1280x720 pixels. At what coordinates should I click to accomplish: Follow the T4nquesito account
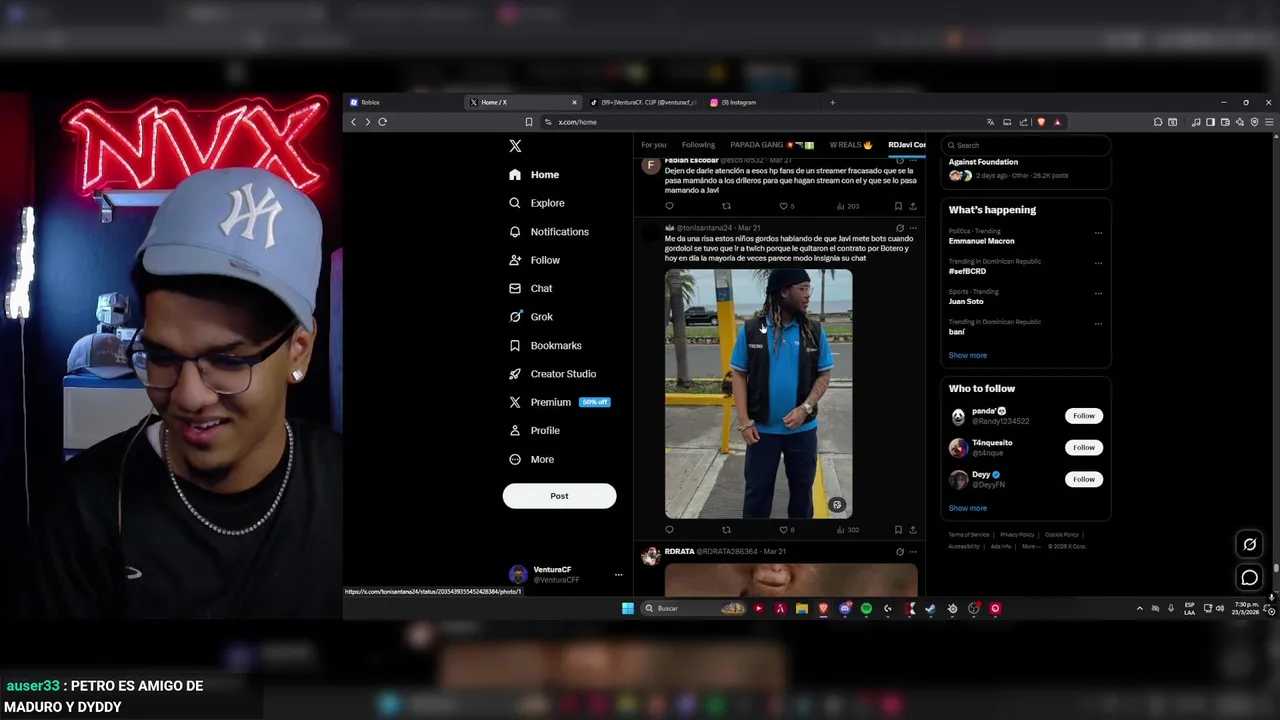[x=1084, y=448]
